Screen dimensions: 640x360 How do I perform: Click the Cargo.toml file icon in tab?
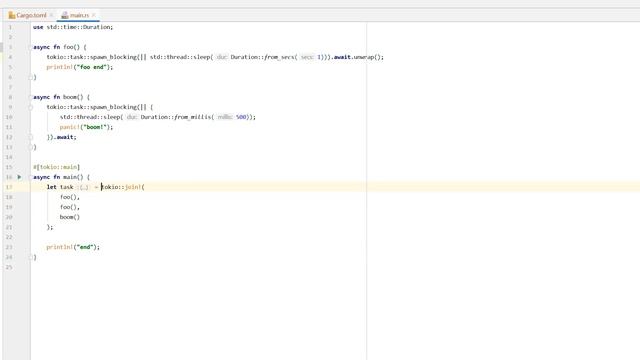click(12, 15)
